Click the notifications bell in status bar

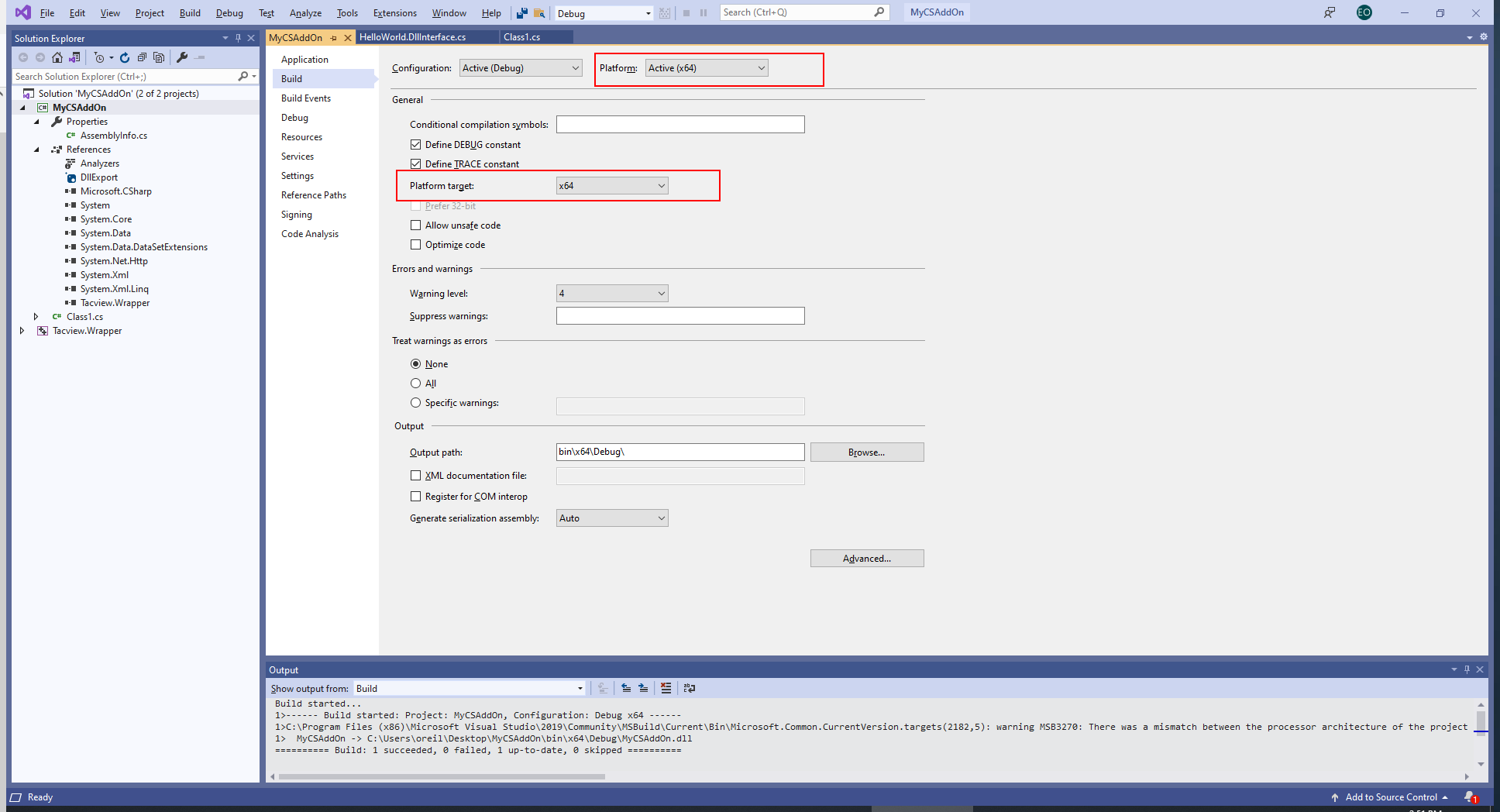tap(1470, 797)
